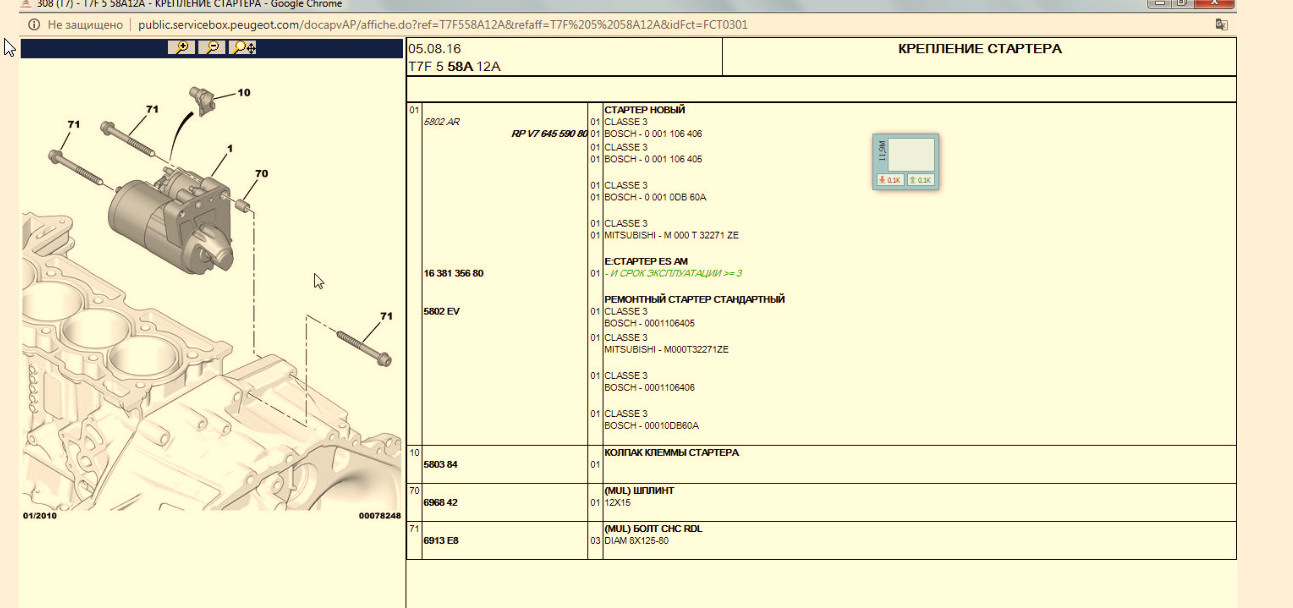This screenshot has height=608, width=1293.
Task: Click the СТАРТЕР НОВЫЙ heading
Action: (645, 109)
